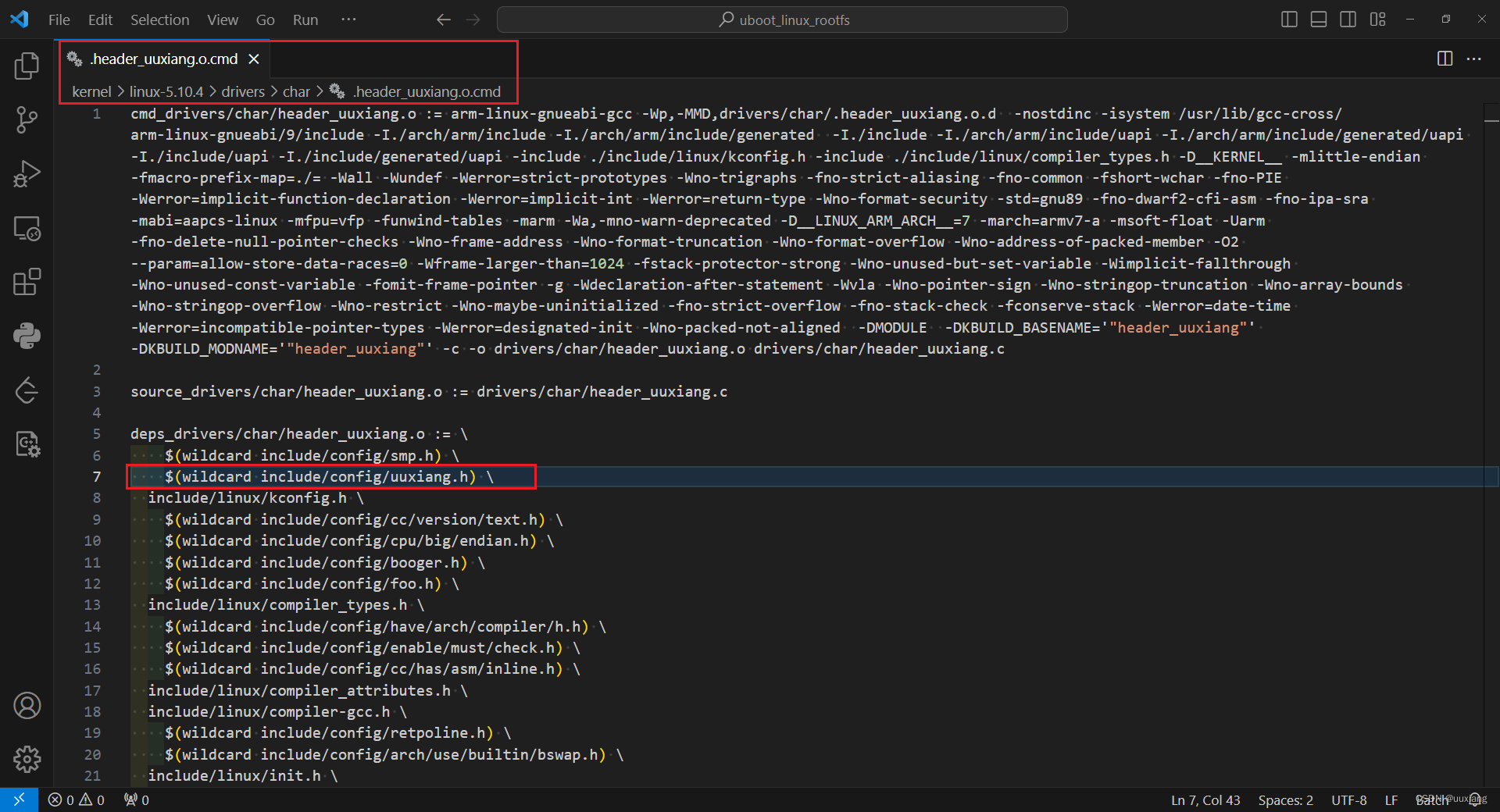Viewport: 1500px width, 812px height.
Task: Open the errors and warnings problems indicator
Action: pos(76,800)
